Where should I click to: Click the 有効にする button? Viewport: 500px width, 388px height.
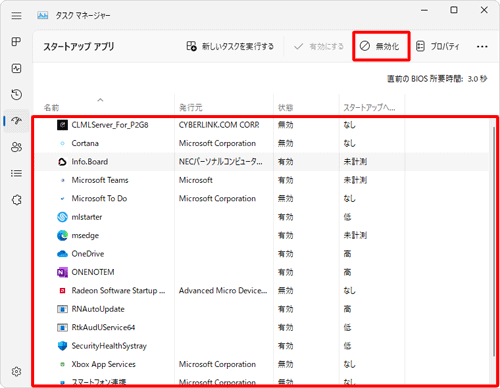coord(318,46)
